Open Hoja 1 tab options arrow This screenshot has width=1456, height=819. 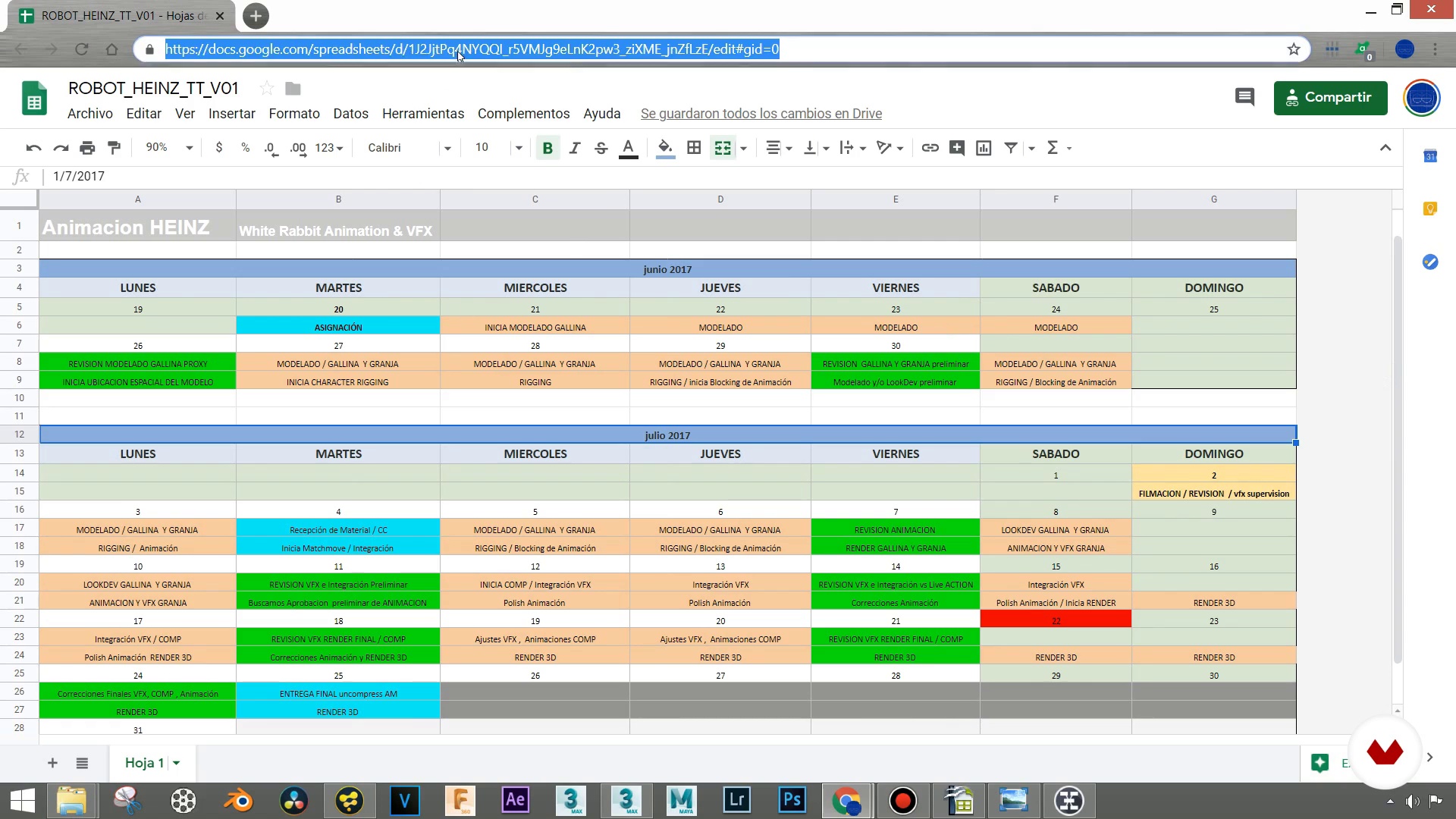(x=176, y=763)
